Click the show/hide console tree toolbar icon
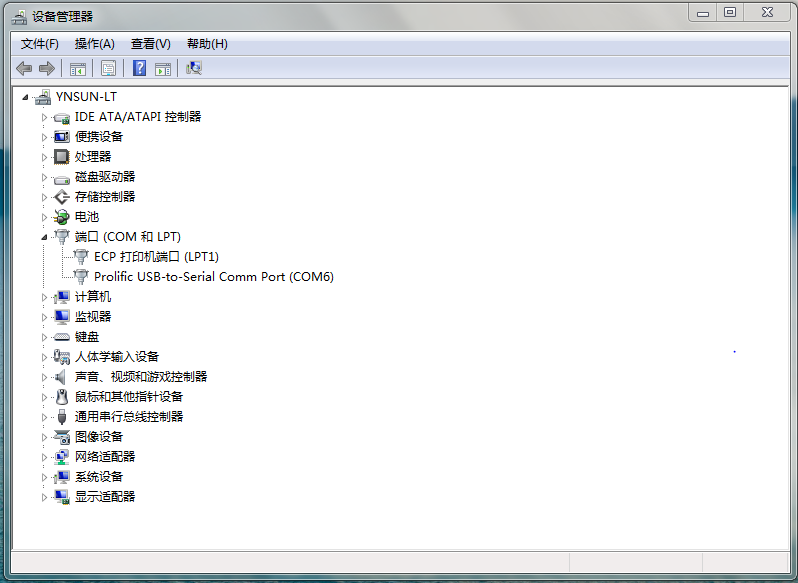798x583 pixels. (x=78, y=68)
